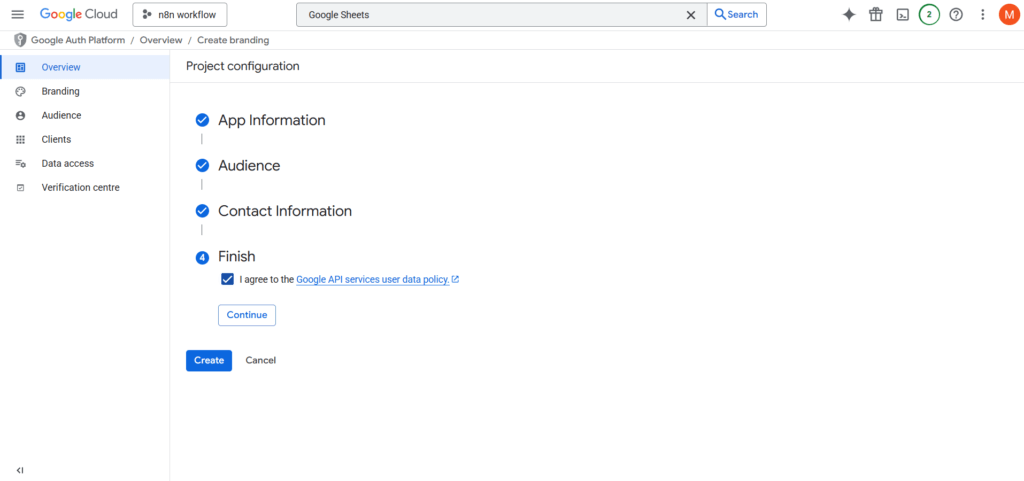The height and width of the screenshot is (481, 1024).
Task: Expand the Contact Information step
Action: pos(284,211)
